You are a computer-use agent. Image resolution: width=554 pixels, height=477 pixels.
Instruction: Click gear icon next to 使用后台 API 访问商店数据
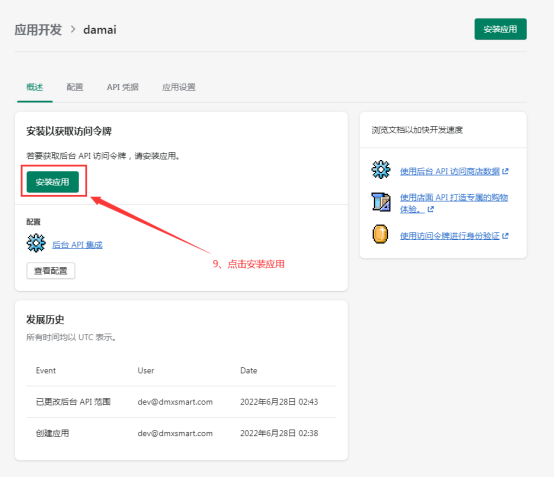[381, 170]
